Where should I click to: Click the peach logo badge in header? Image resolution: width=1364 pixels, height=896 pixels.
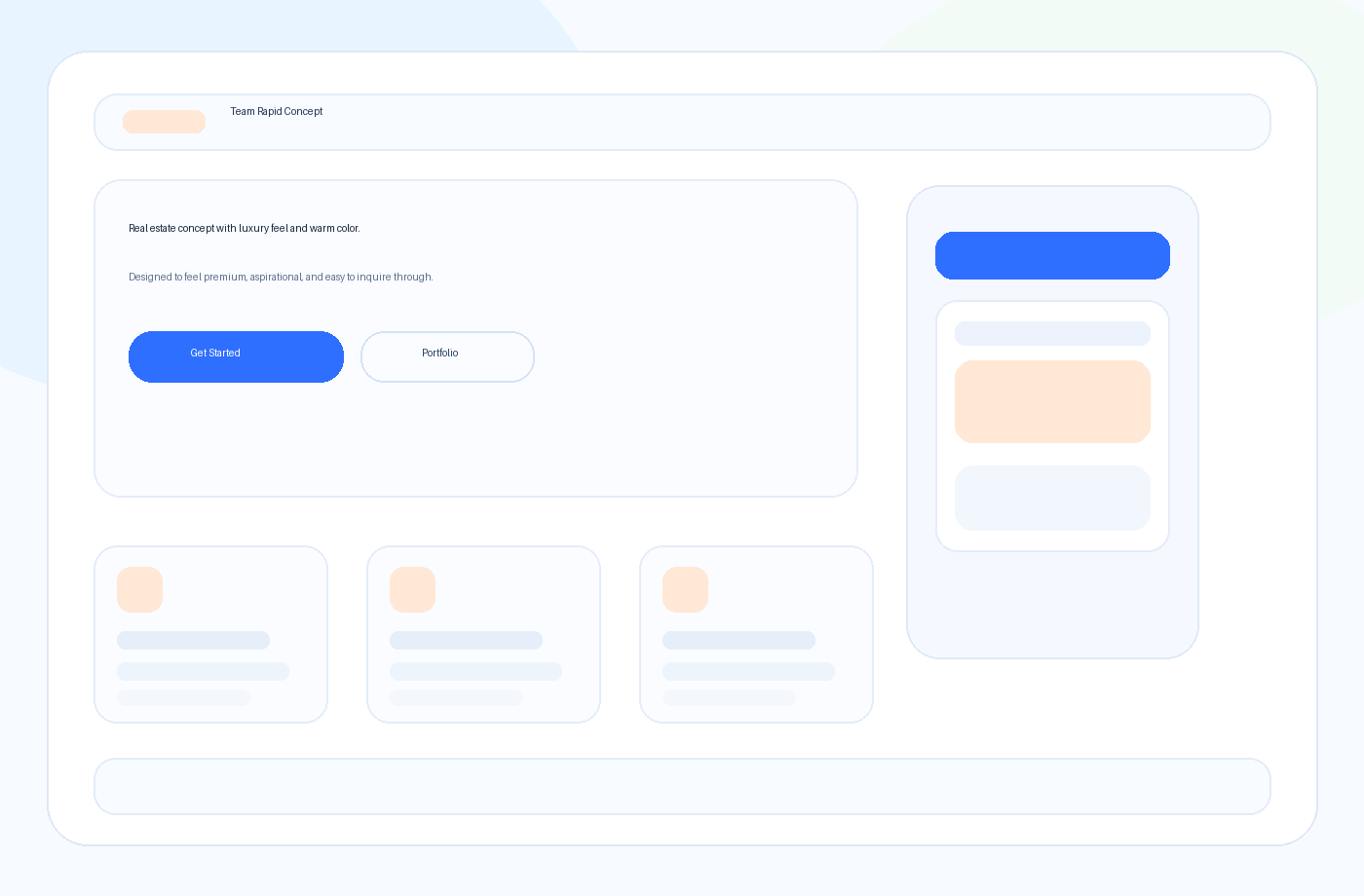tap(164, 122)
